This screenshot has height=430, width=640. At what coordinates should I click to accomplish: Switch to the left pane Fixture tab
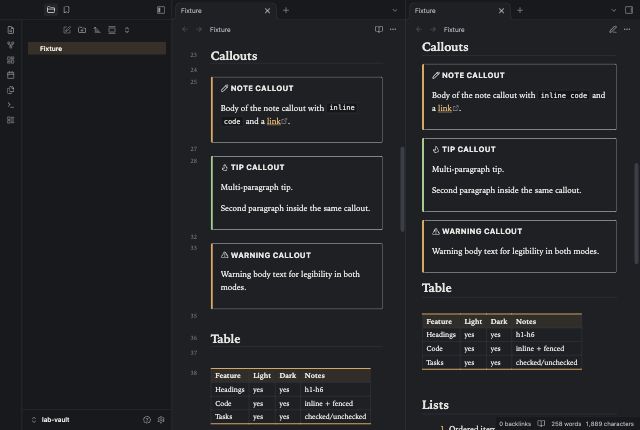point(226,11)
